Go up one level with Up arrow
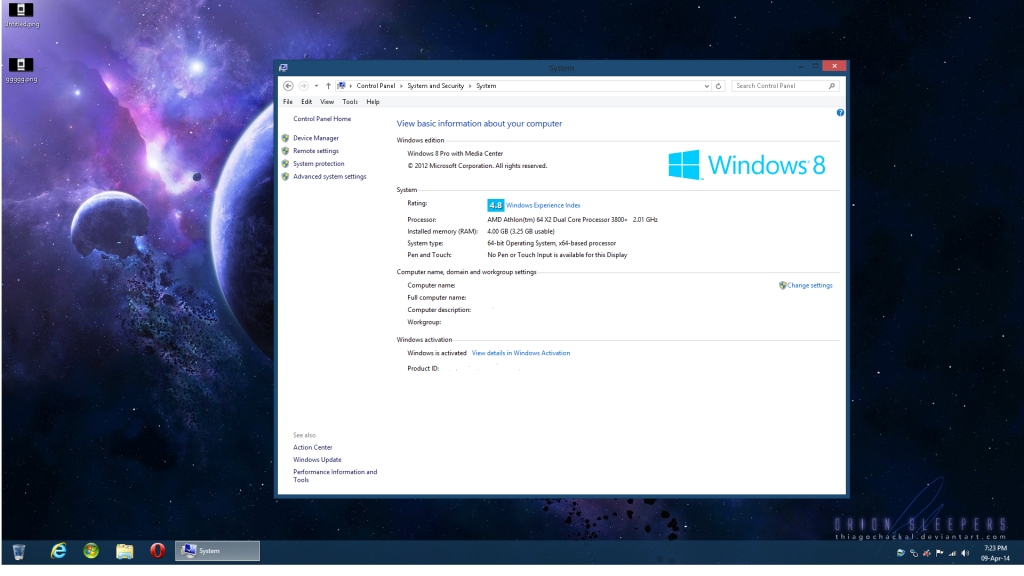 coord(328,86)
